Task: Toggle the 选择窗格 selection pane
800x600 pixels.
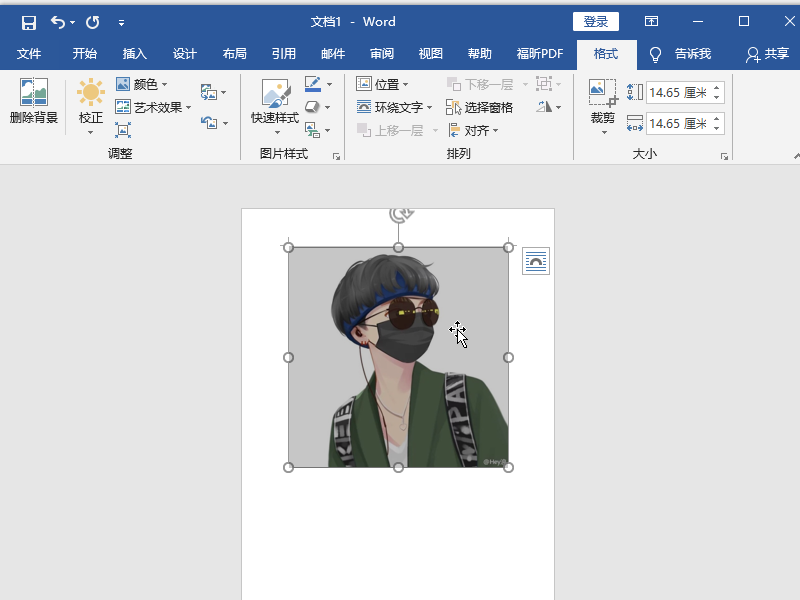Action: 479,107
